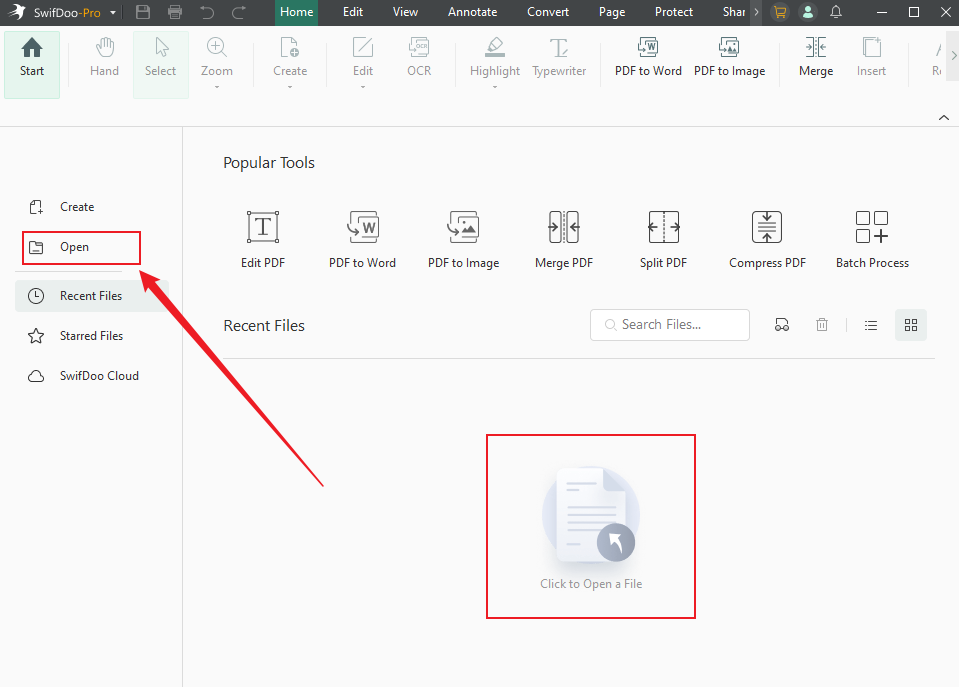This screenshot has height=687, width=959.
Task: Click the Merge ribbon button
Action: click(x=815, y=57)
